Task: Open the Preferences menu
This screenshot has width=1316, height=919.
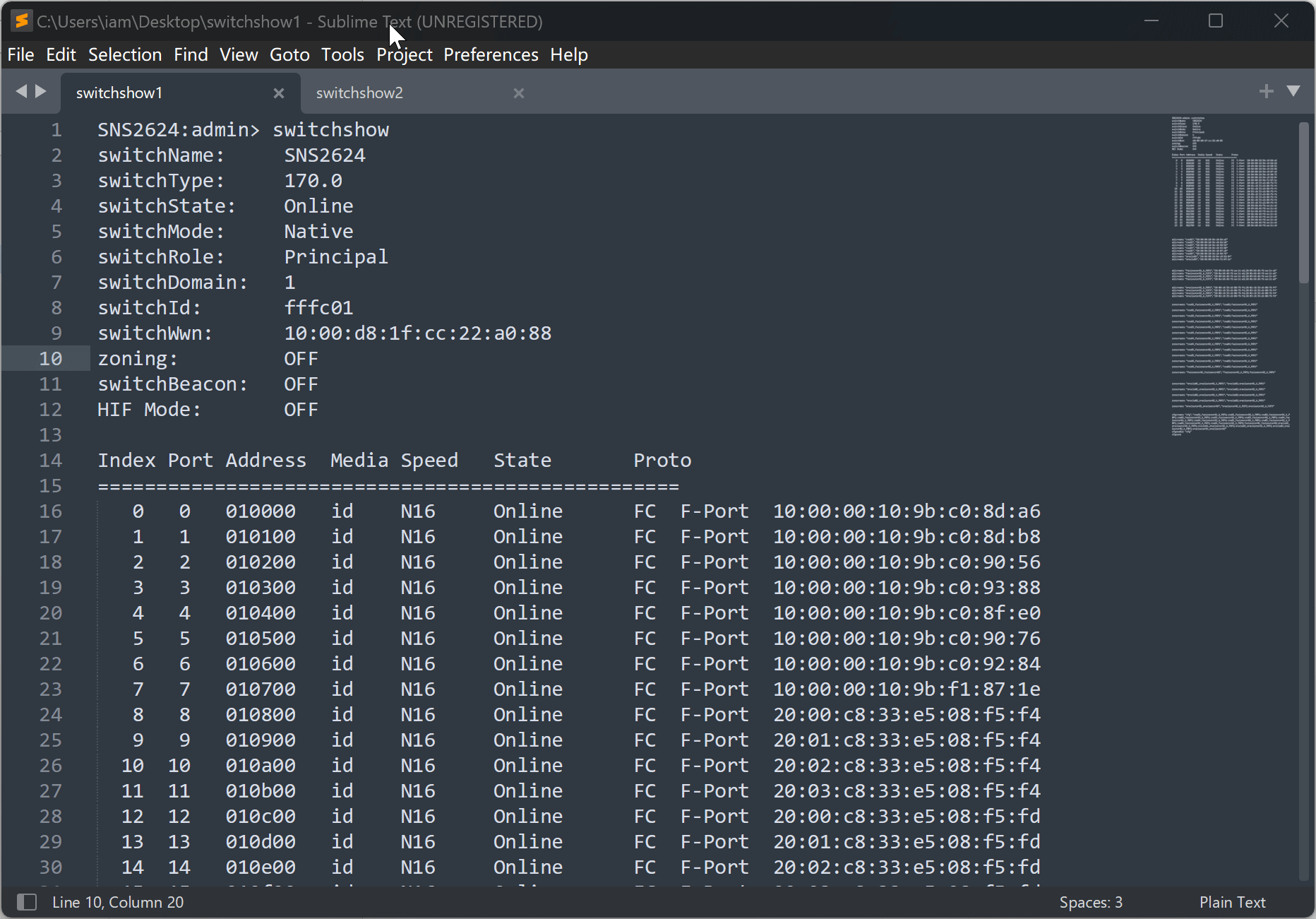Action: (491, 54)
